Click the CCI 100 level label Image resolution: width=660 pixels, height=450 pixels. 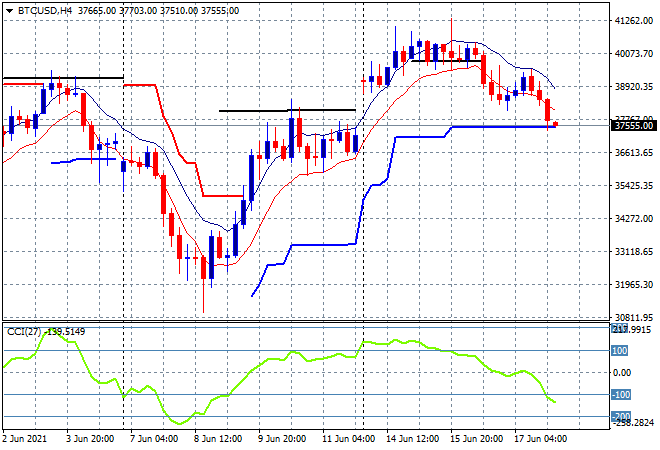[x=620, y=351]
